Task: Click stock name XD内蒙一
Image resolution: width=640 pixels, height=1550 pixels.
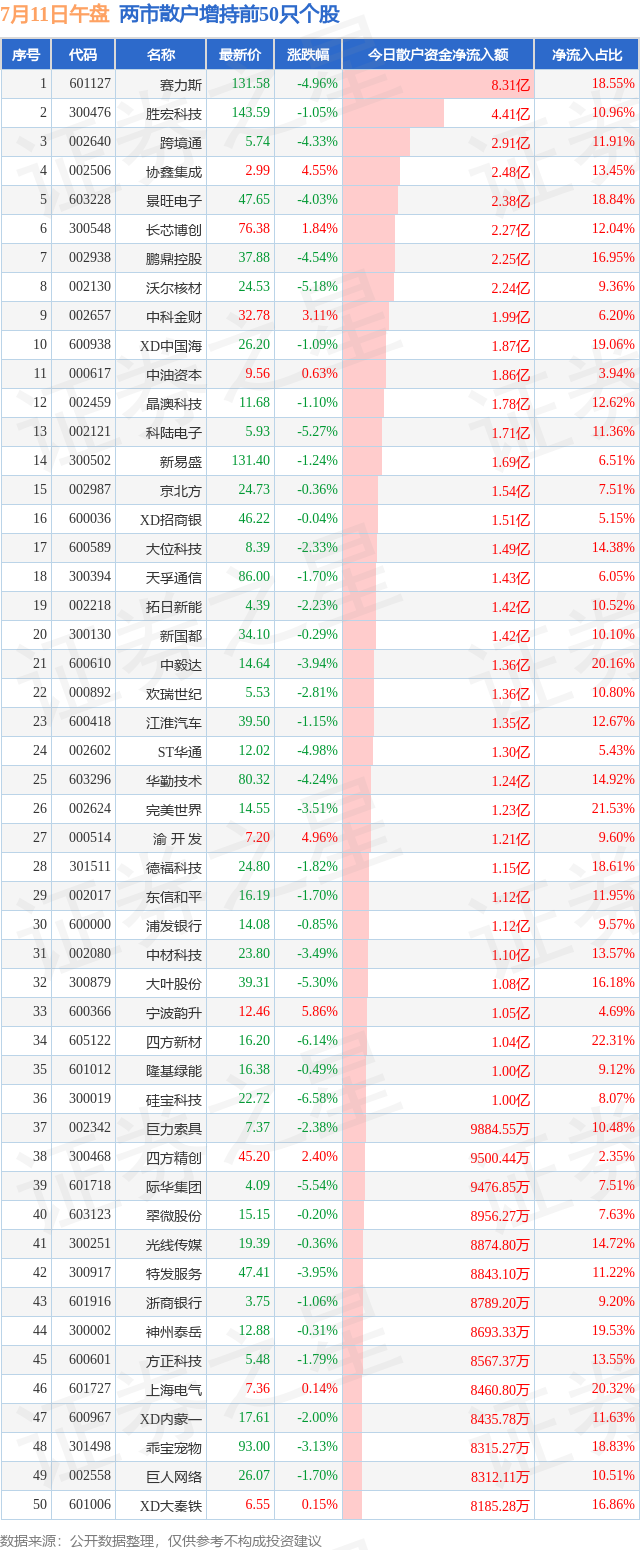Action: [171, 1419]
